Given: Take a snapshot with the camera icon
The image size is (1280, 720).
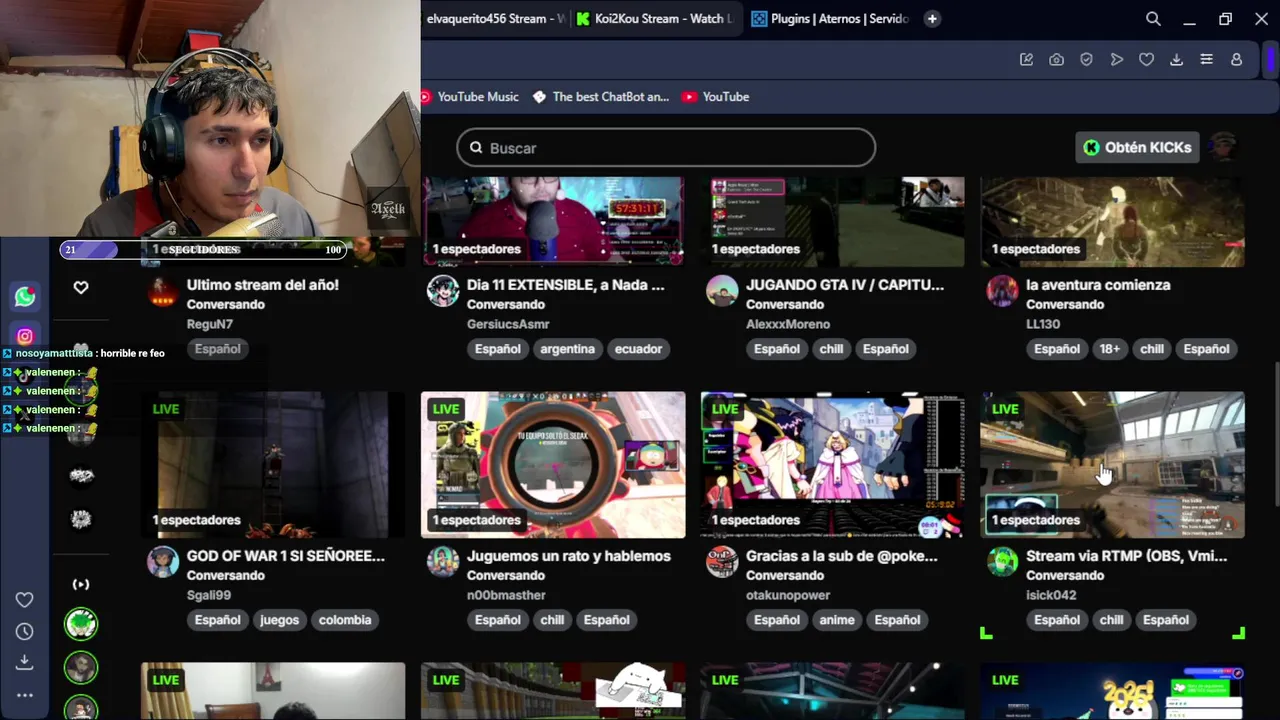Looking at the screenshot, I should (1056, 60).
